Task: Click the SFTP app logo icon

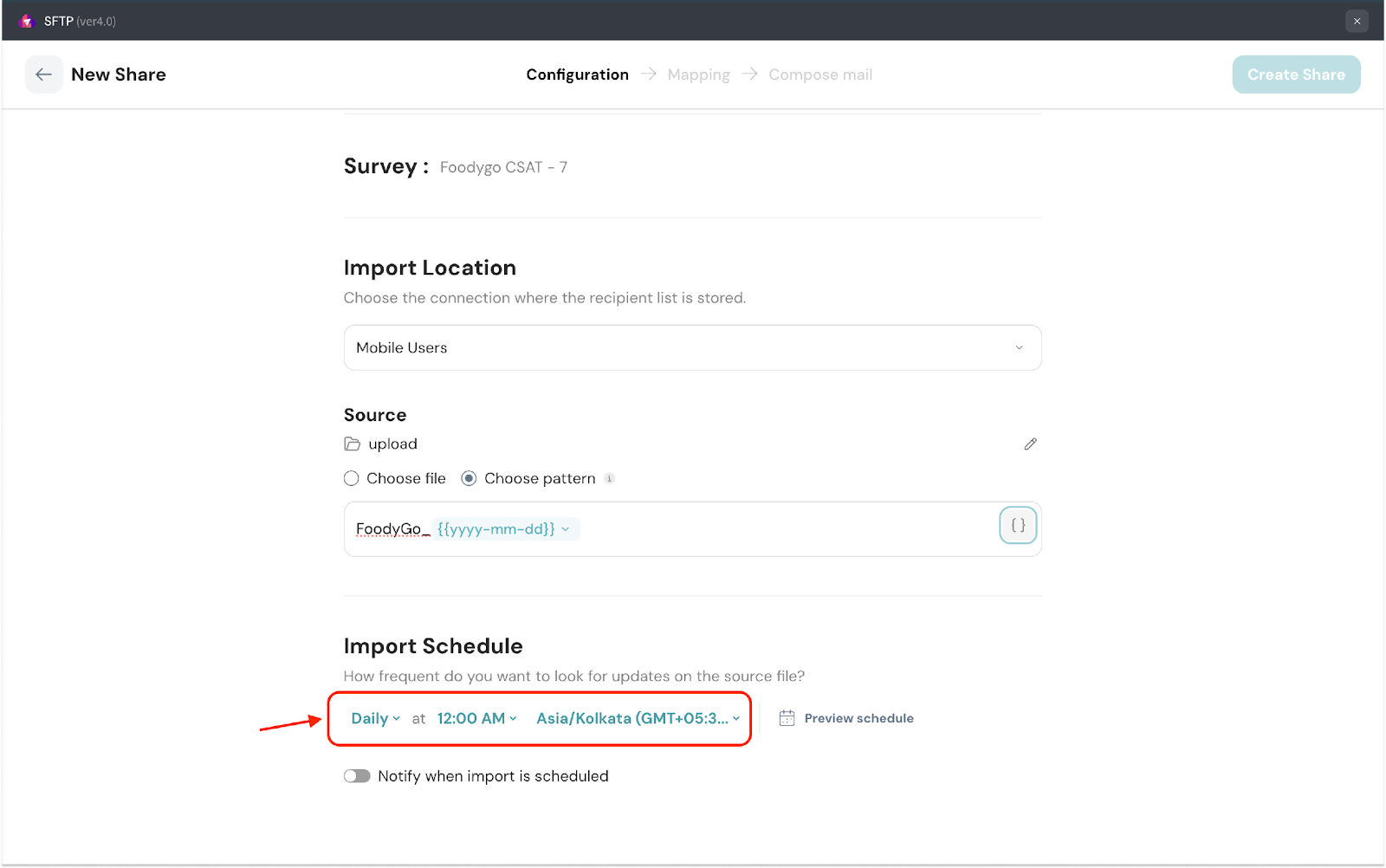Action: point(26,21)
